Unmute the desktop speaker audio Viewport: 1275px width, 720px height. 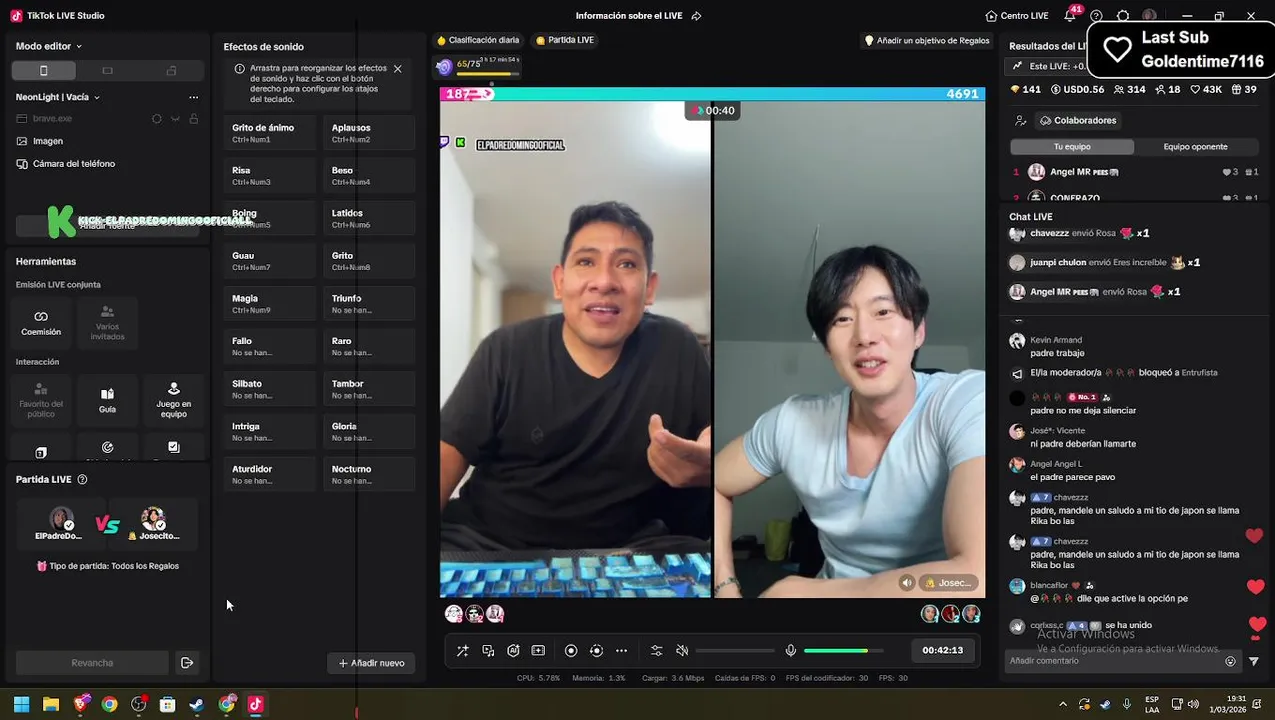(682, 650)
